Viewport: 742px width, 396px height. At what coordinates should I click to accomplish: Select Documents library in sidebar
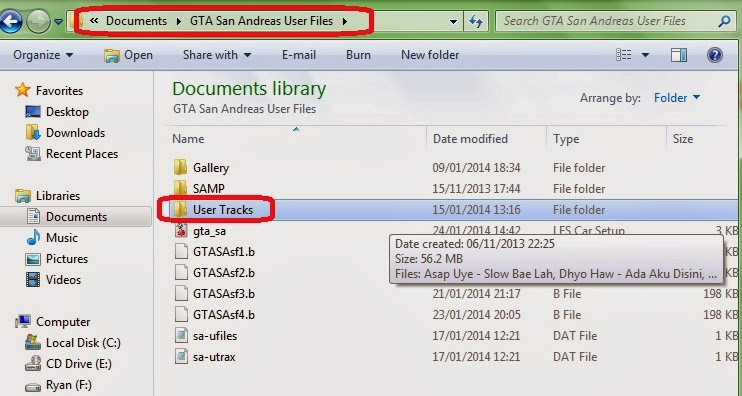[76, 217]
